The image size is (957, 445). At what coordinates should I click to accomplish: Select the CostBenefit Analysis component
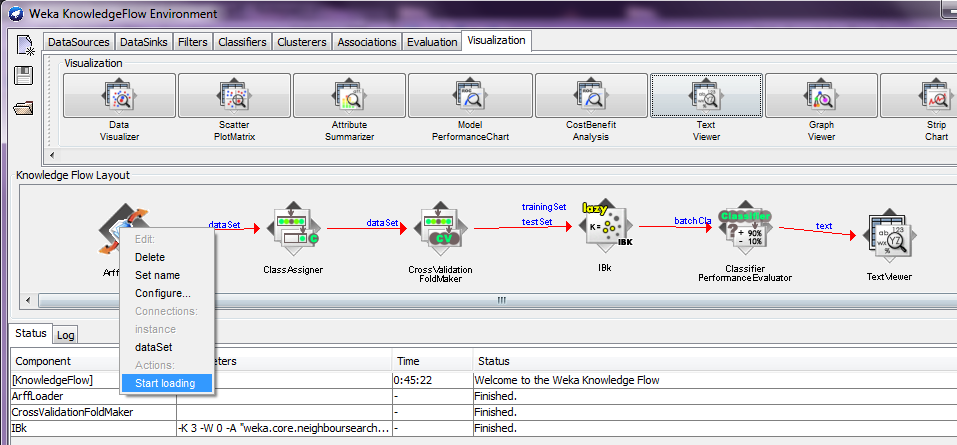[x=591, y=95]
